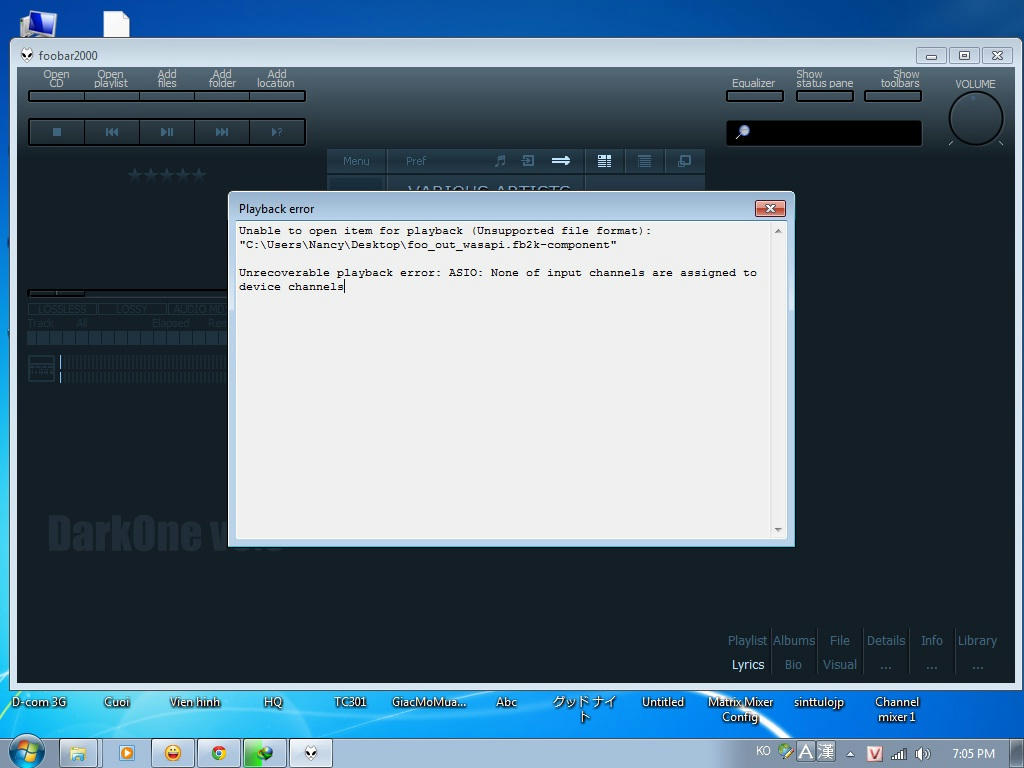The image size is (1024, 768).
Task: Switch to the Details tab
Action: (886, 641)
